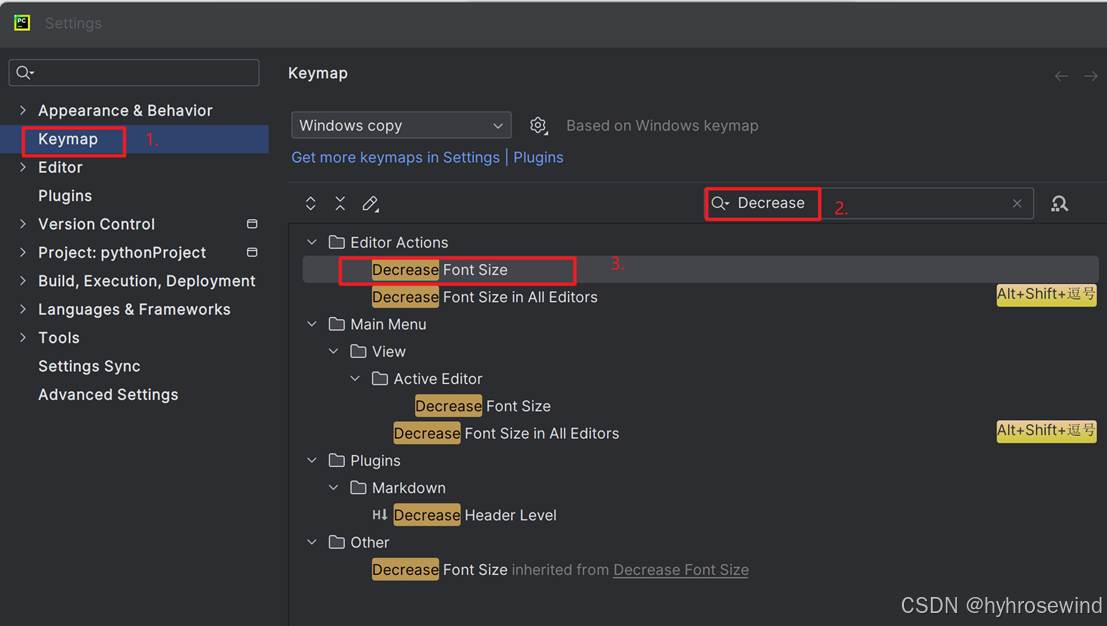Collapse all keymap tree nodes icon

(340, 204)
